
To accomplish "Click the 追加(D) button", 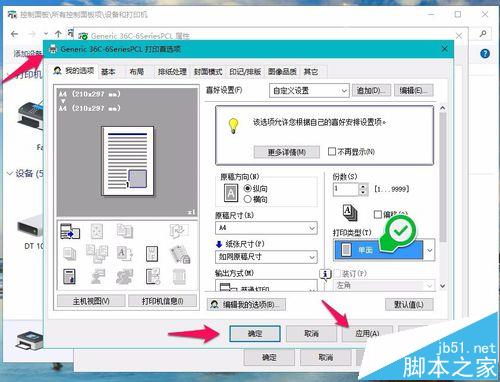I will tap(371, 90).
